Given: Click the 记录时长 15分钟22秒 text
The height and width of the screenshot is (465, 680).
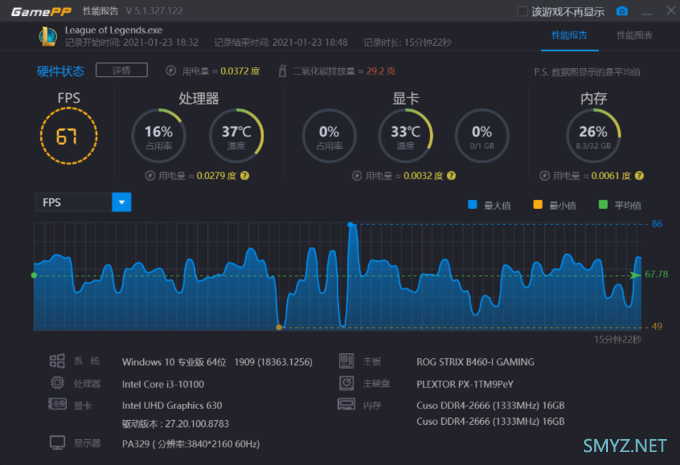Looking at the screenshot, I should [407, 43].
